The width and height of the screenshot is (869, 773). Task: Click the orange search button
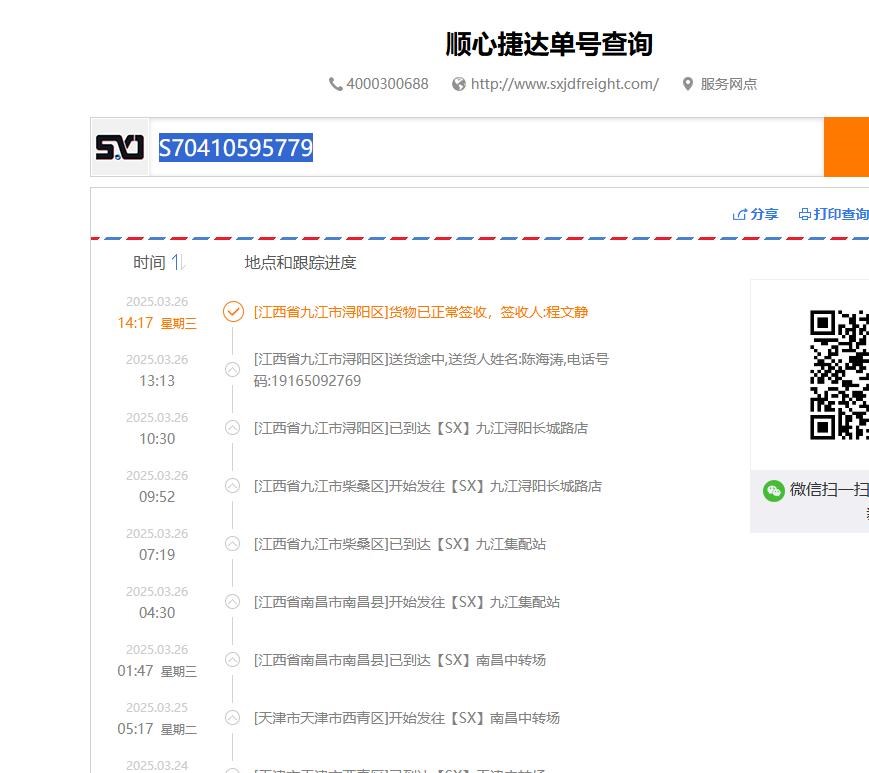pos(846,147)
